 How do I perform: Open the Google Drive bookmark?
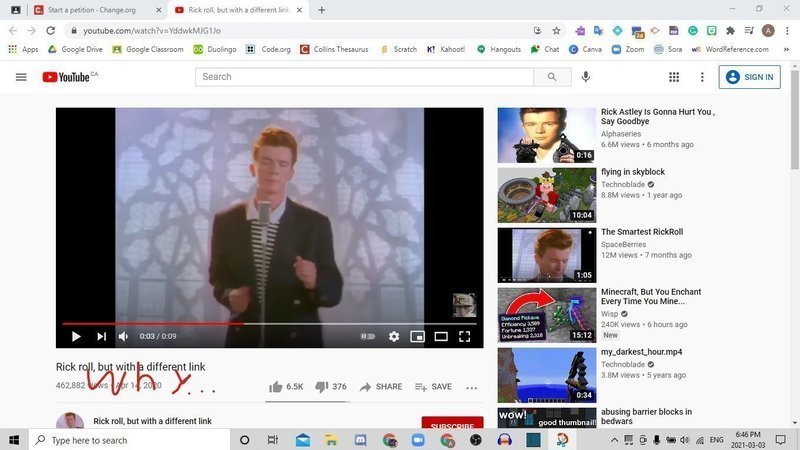[x=76, y=49]
